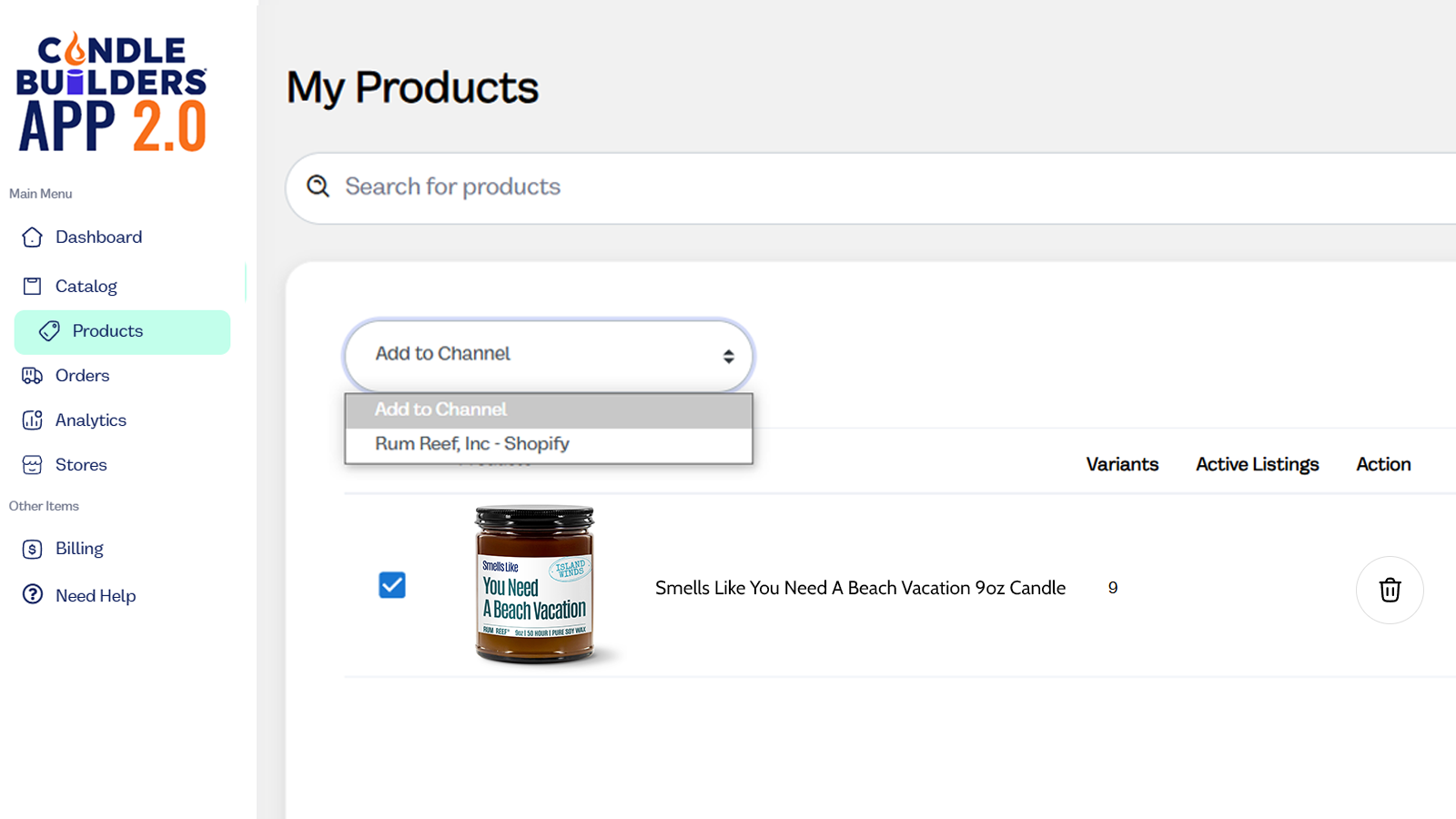Click the Orders delivery truck icon
The height and width of the screenshot is (819, 1456).
[32, 375]
